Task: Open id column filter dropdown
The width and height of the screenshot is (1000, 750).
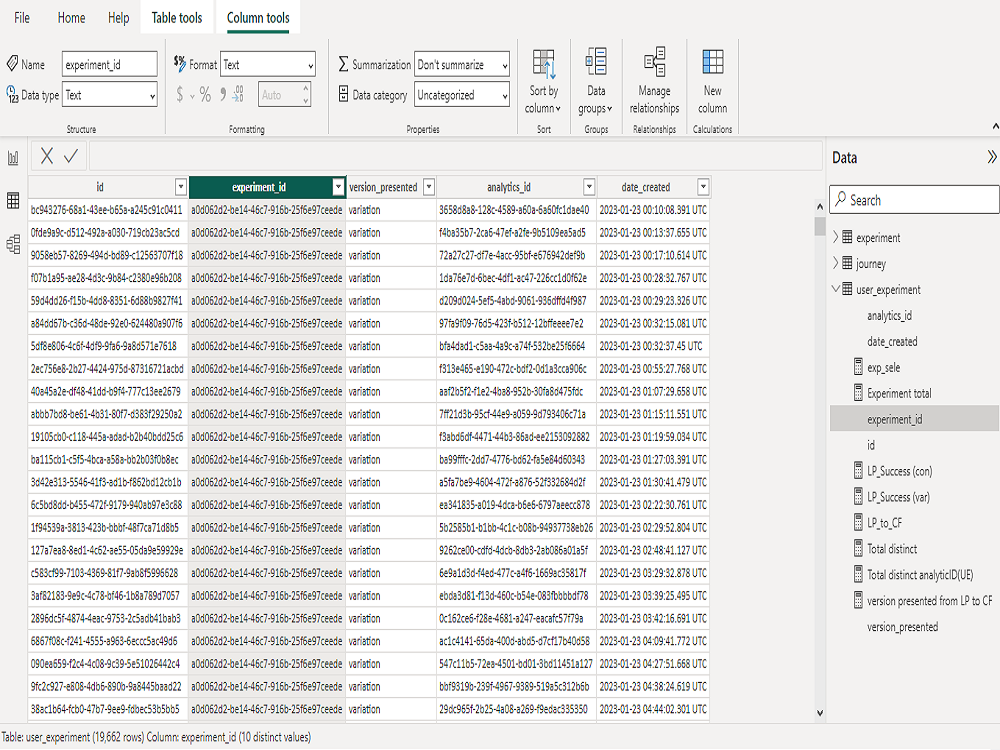Action: pos(180,187)
